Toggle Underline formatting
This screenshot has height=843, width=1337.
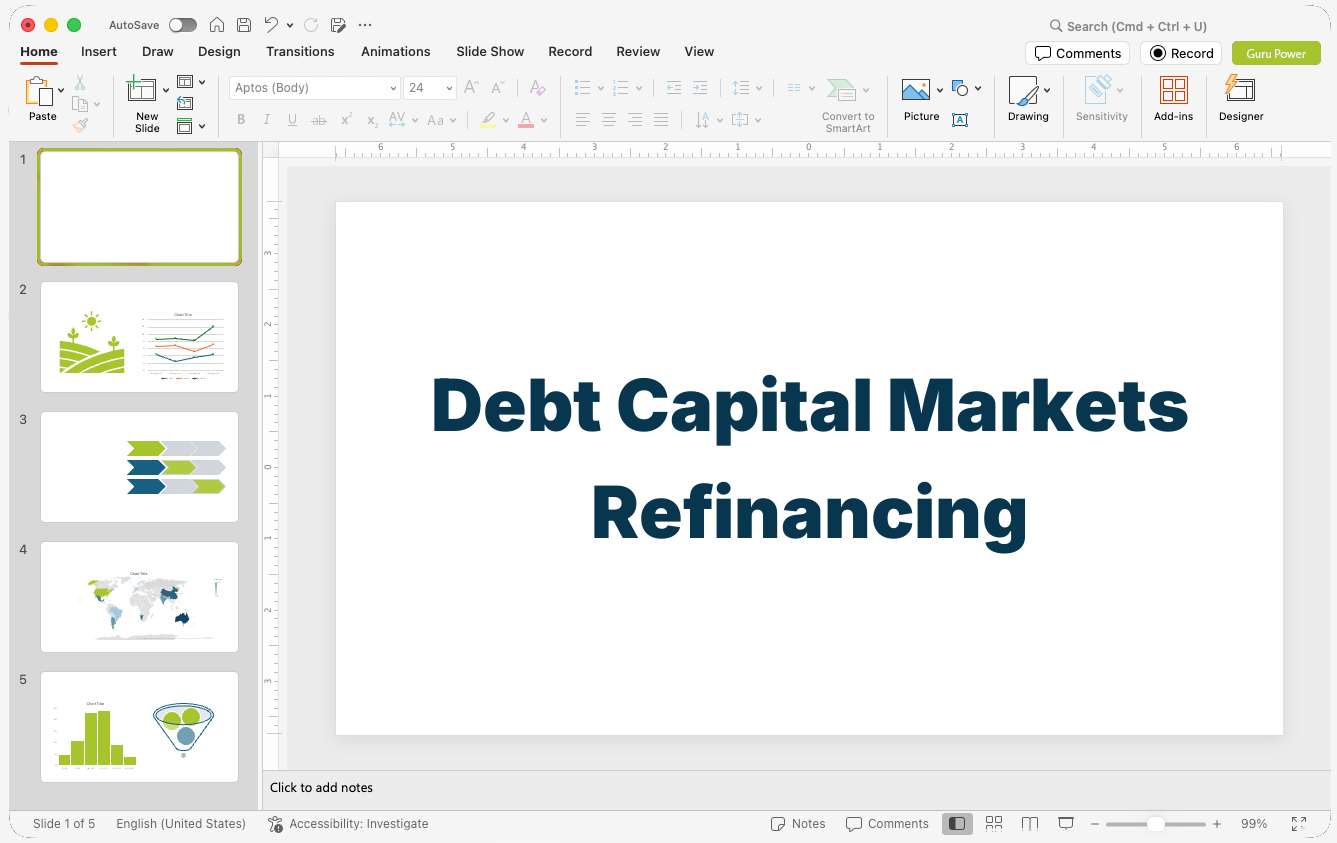pyautogui.click(x=292, y=120)
